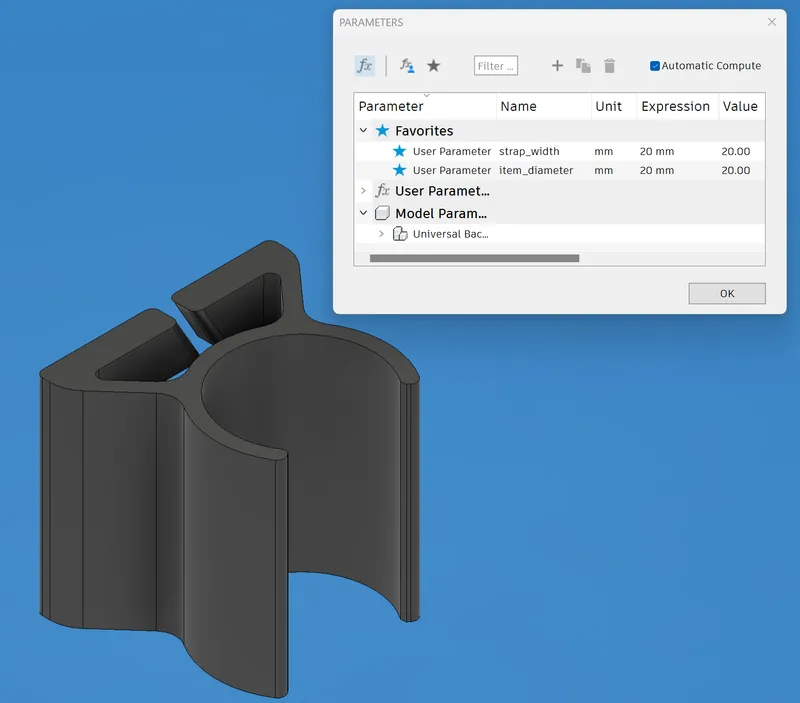Sort by the Name column header
This screenshot has width=800, height=703.
[x=518, y=106]
